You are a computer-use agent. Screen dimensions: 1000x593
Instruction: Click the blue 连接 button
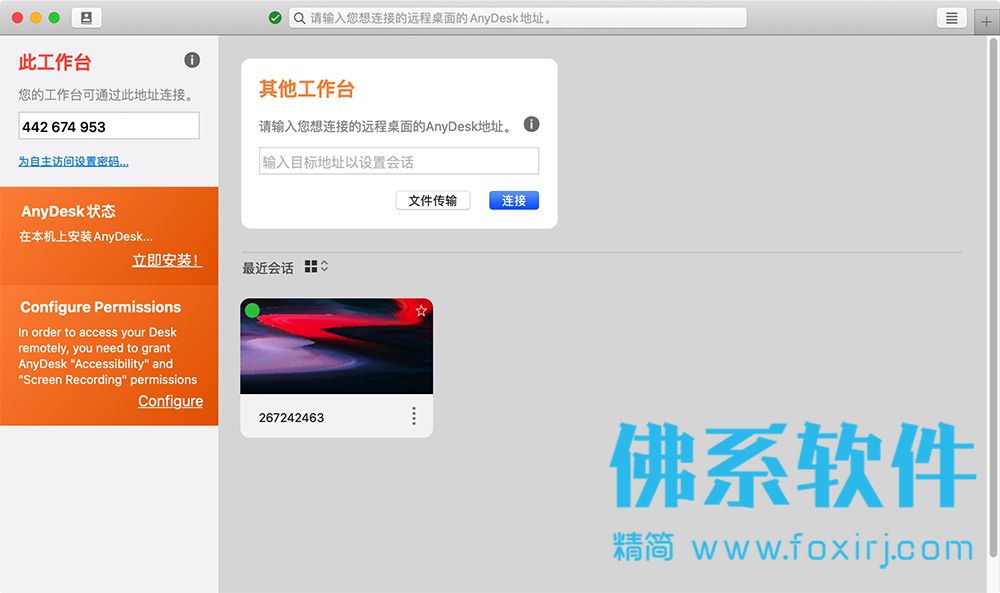pos(514,200)
